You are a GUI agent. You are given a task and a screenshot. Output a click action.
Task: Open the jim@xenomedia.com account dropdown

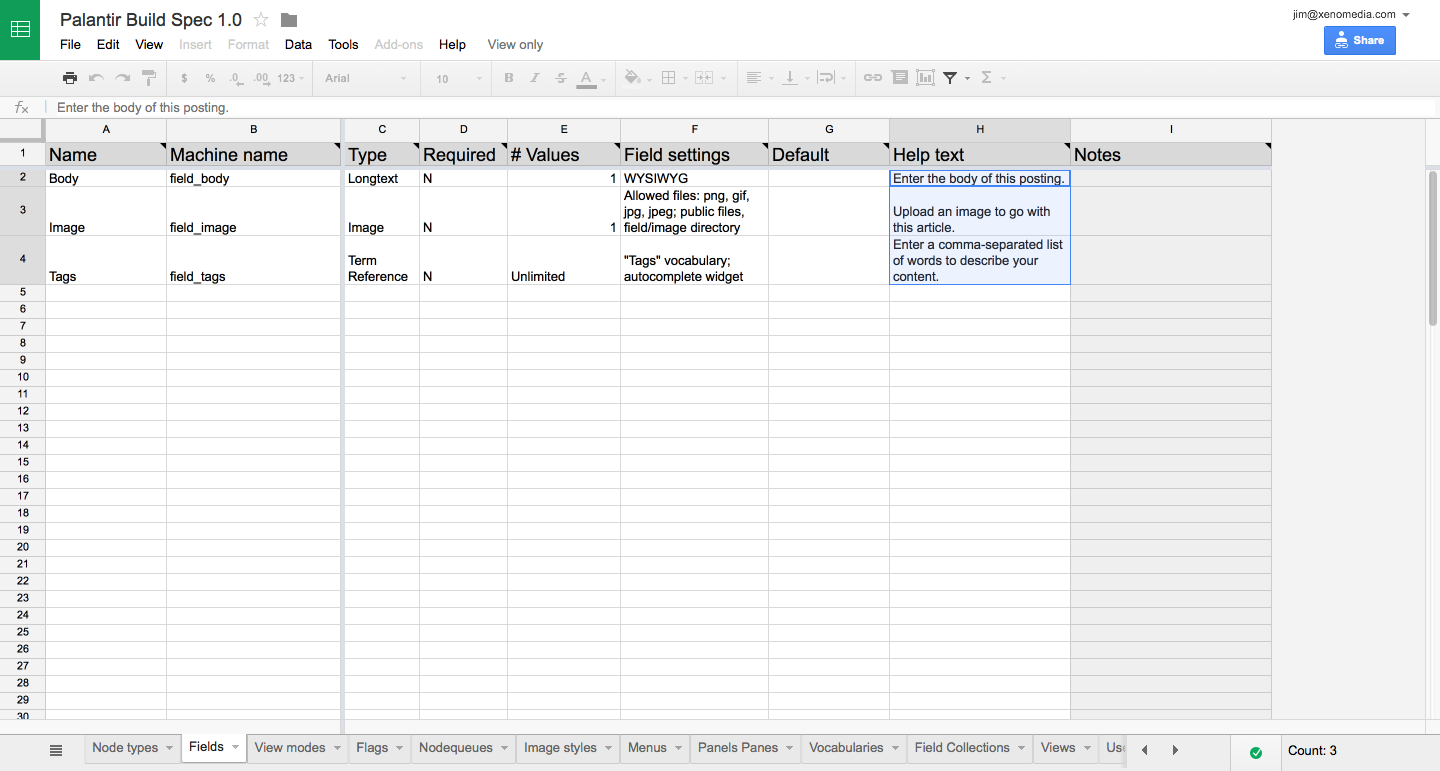[1406, 15]
